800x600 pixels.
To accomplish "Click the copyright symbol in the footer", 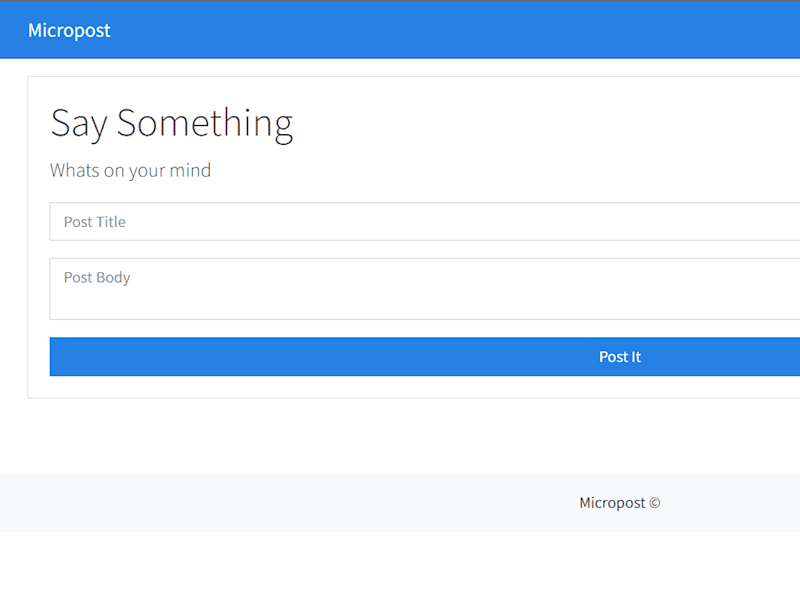I will 655,503.
